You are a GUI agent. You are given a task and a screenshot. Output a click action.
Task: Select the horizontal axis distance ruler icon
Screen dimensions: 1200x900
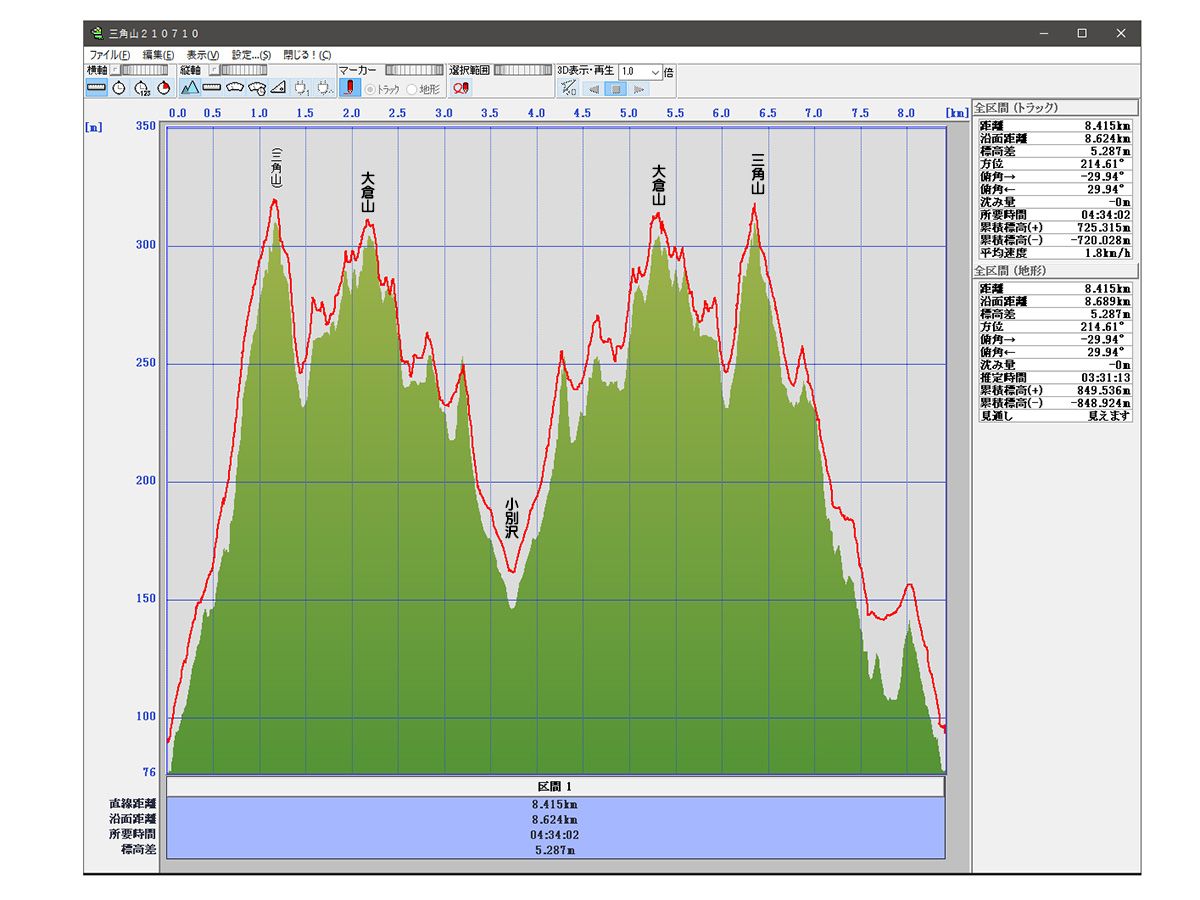tap(97, 88)
